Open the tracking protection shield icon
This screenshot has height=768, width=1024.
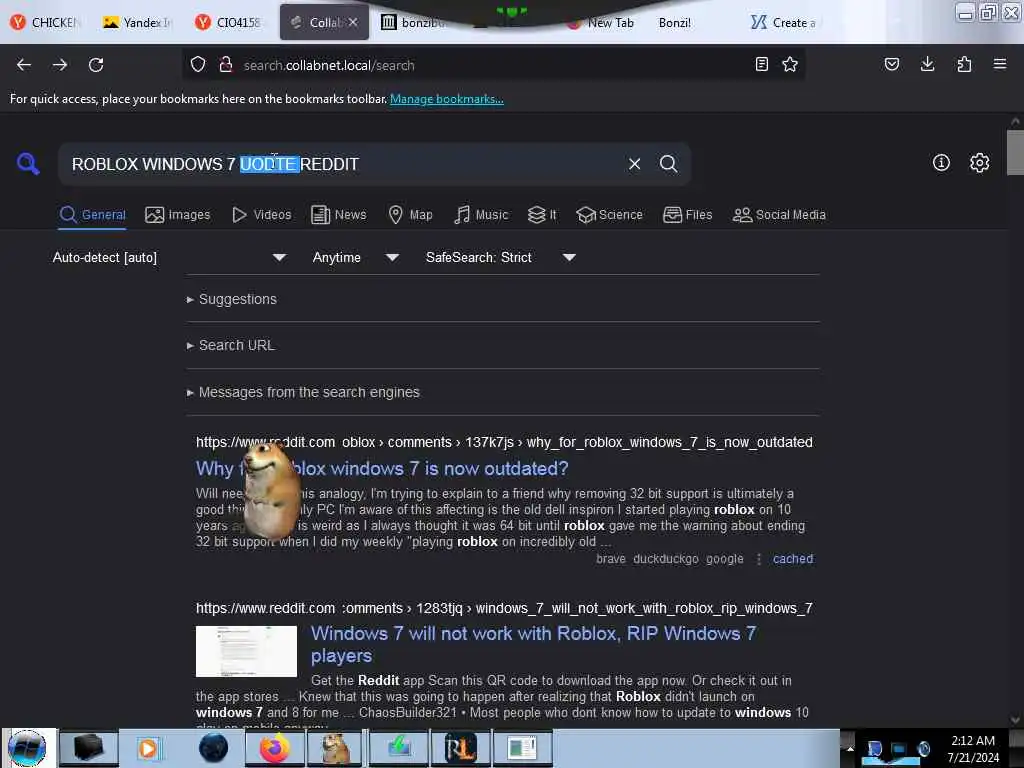pyautogui.click(x=198, y=64)
